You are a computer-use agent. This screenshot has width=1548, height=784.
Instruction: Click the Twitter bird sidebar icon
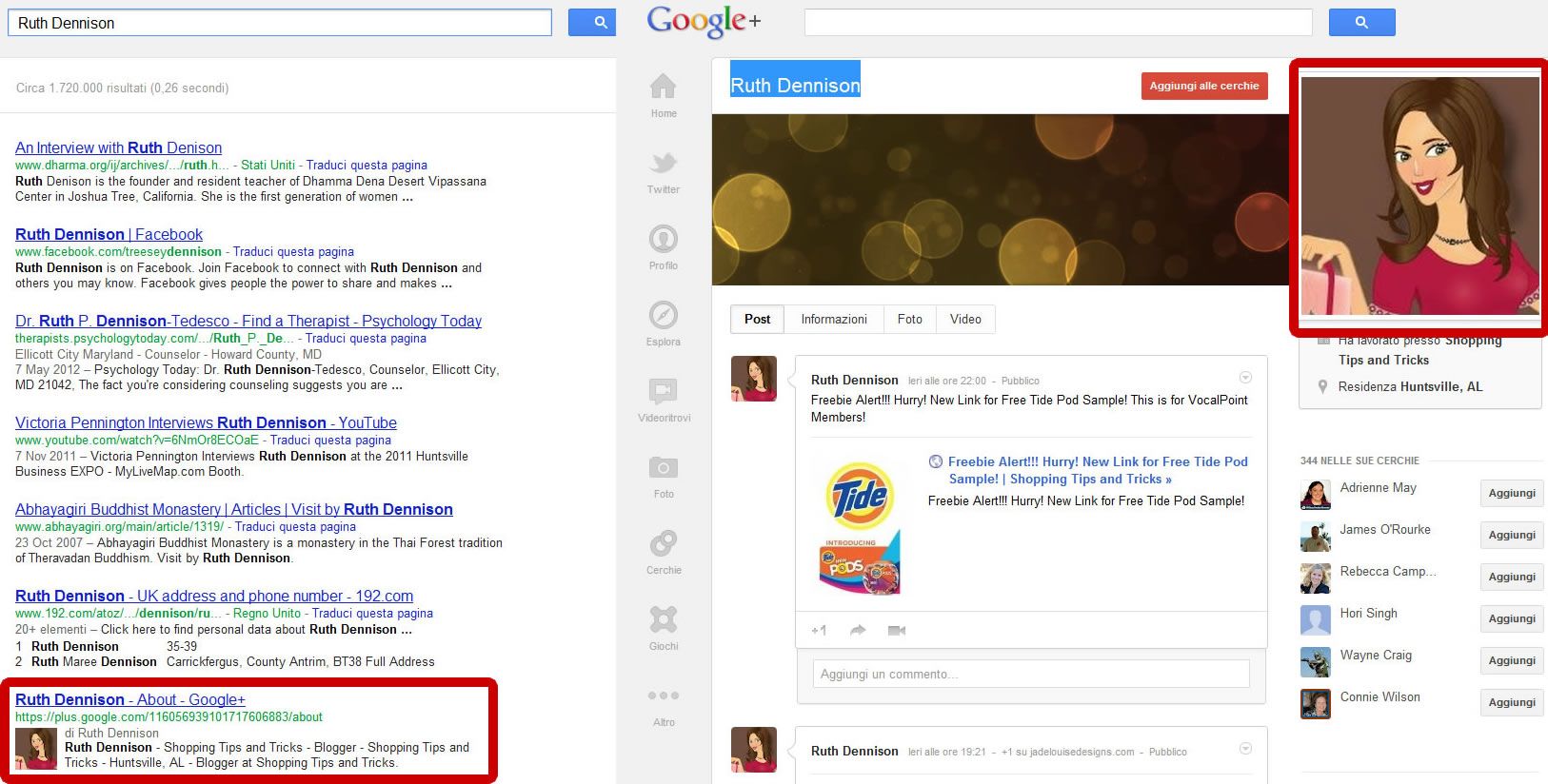click(664, 164)
